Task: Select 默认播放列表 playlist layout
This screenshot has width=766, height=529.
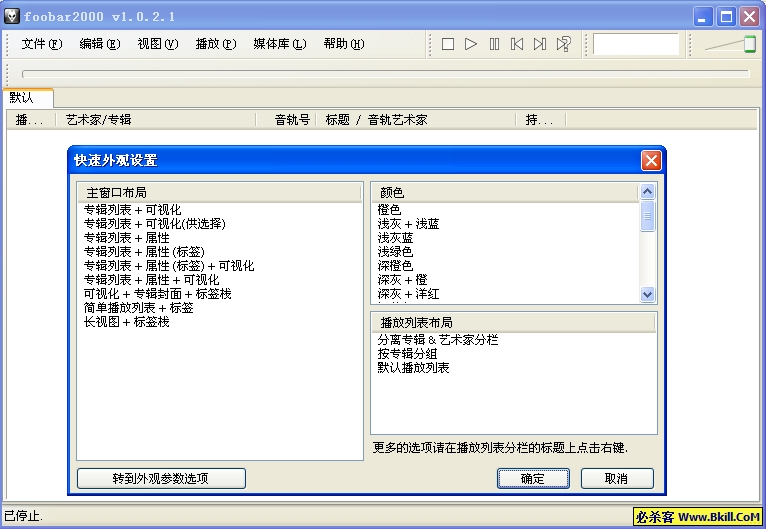Action: coord(413,368)
